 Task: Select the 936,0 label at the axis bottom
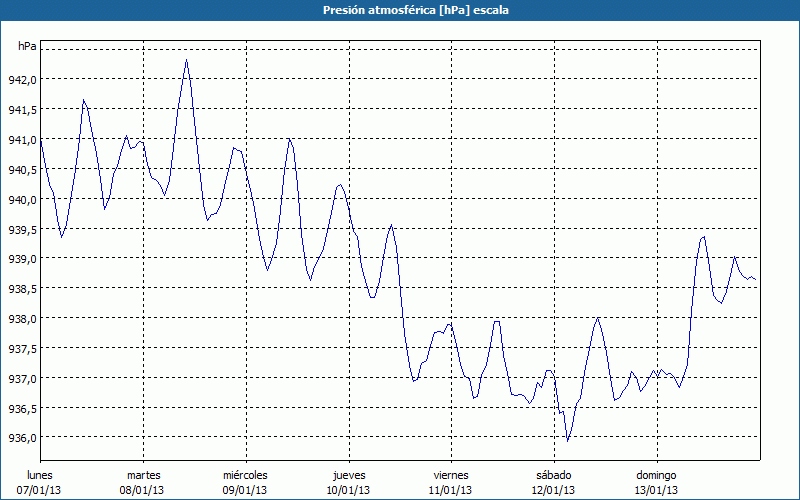tap(23, 438)
